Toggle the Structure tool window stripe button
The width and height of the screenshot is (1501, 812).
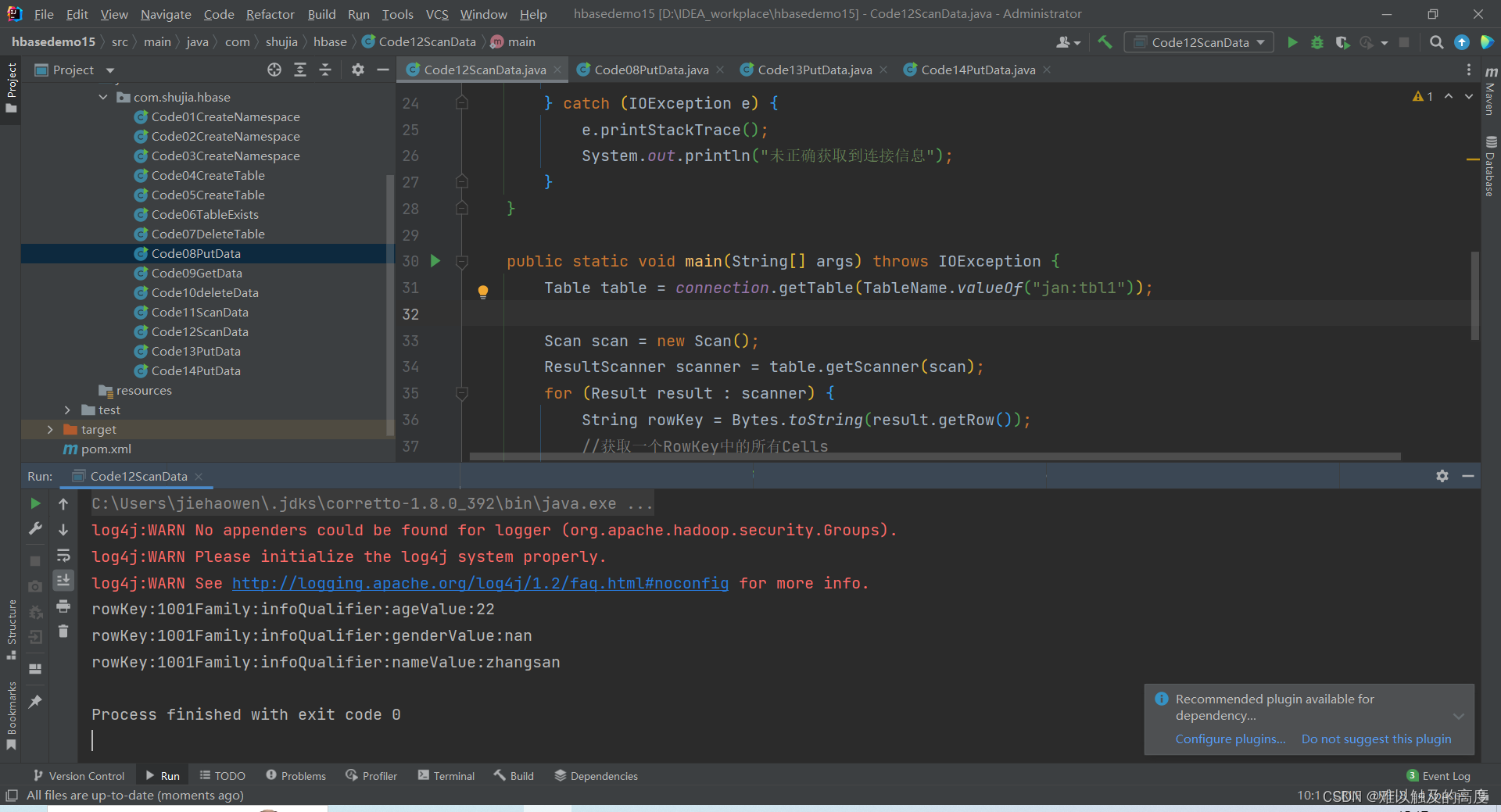pyautogui.click(x=11, y=629)
